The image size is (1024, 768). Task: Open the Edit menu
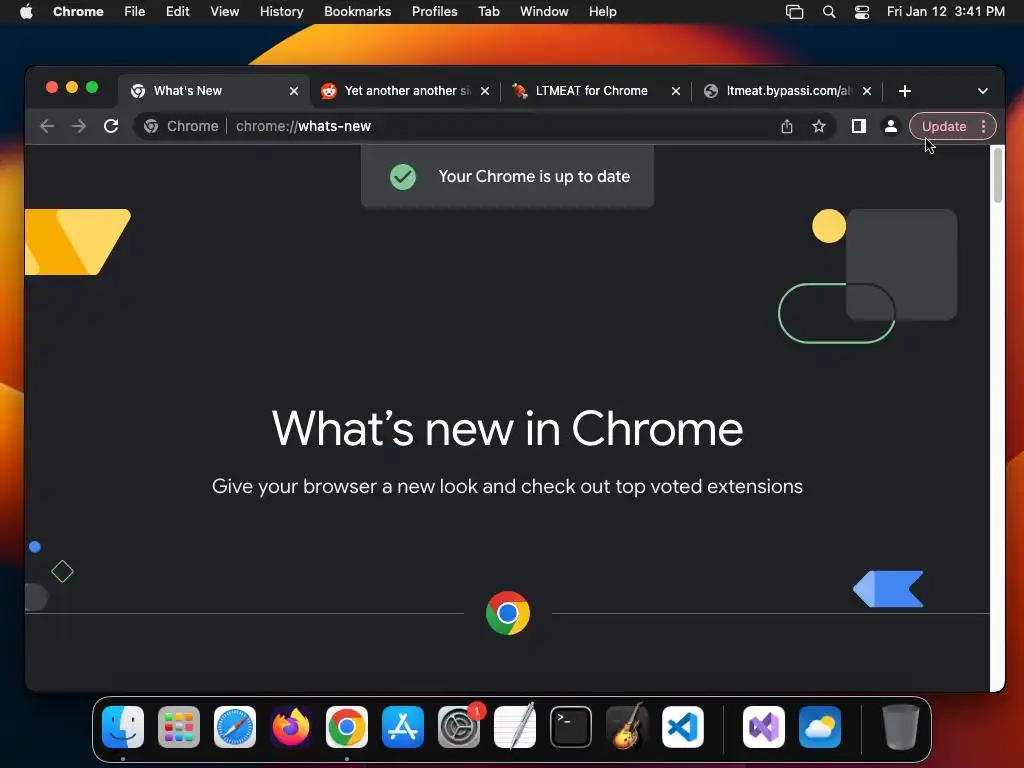(x=177, y=11)
